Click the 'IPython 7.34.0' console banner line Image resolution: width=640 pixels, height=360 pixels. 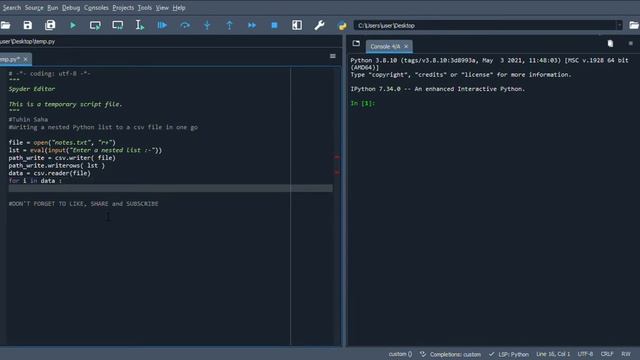click(x=438, y=89)
